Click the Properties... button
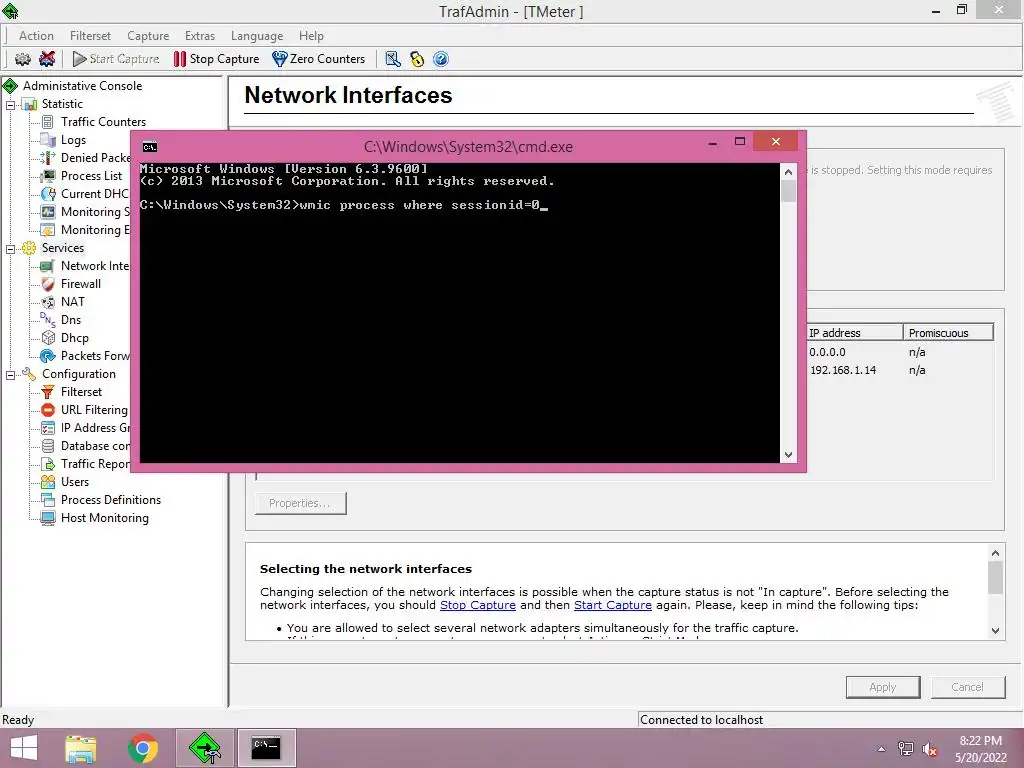This screenshot has height=768, width=1024. click(x=300, y=504)
